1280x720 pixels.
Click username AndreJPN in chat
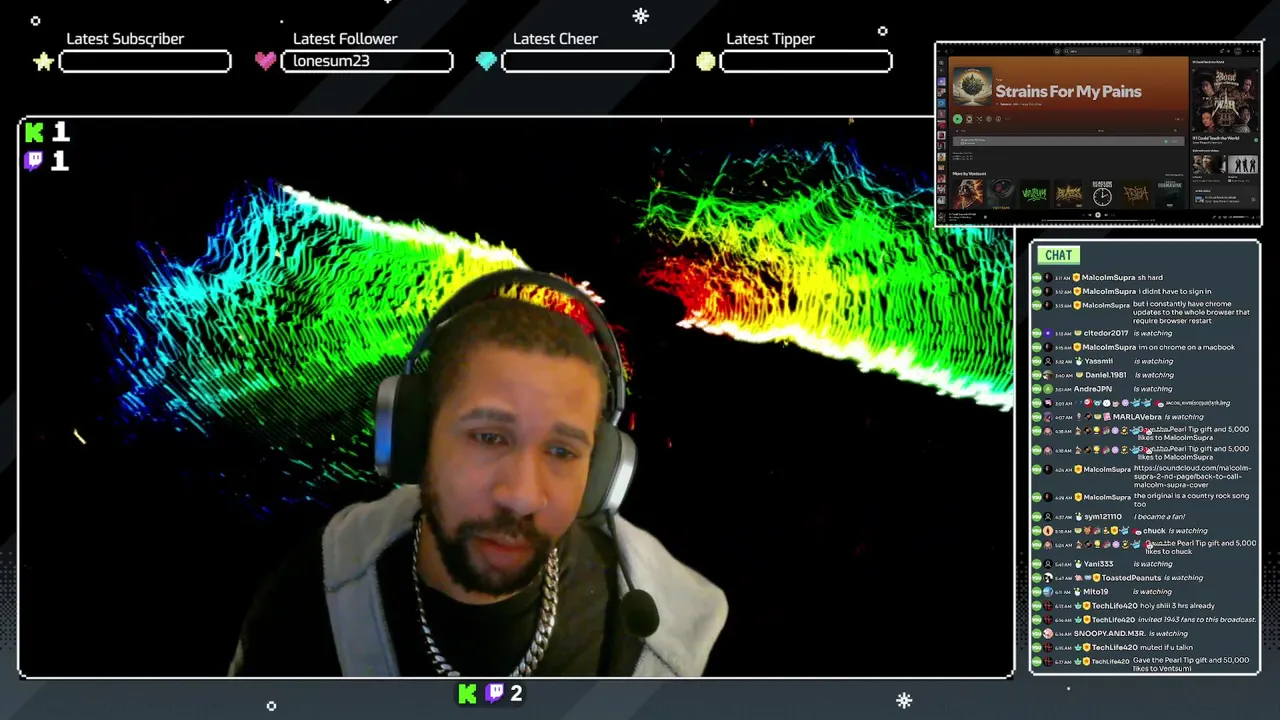(x=1093, y=389)
